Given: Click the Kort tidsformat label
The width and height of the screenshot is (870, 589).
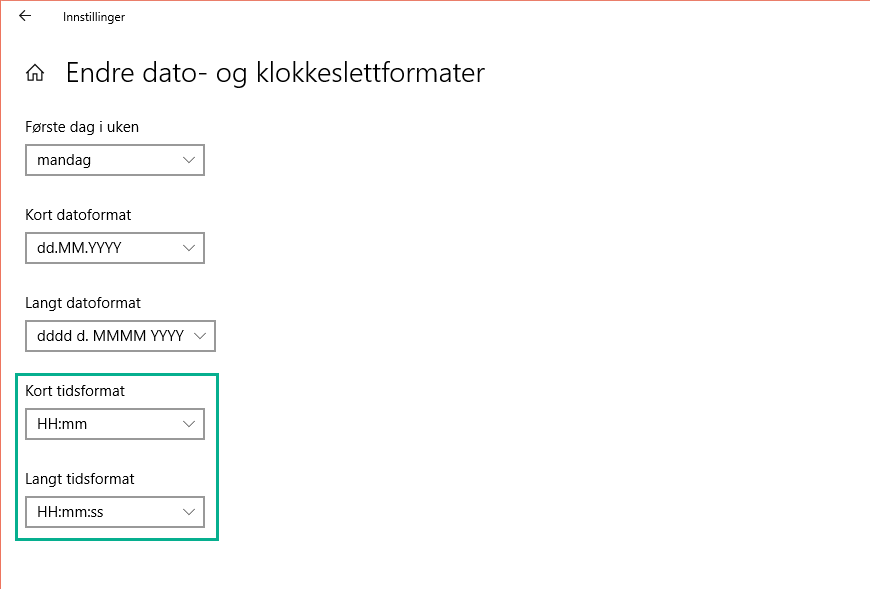Looking at the screenshot, I should coord(75,391).
